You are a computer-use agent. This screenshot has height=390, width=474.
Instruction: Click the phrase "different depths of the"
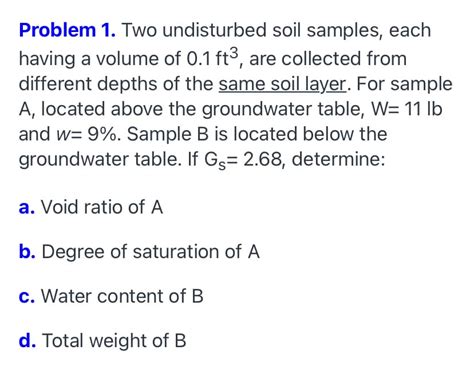tap(116, 85)
